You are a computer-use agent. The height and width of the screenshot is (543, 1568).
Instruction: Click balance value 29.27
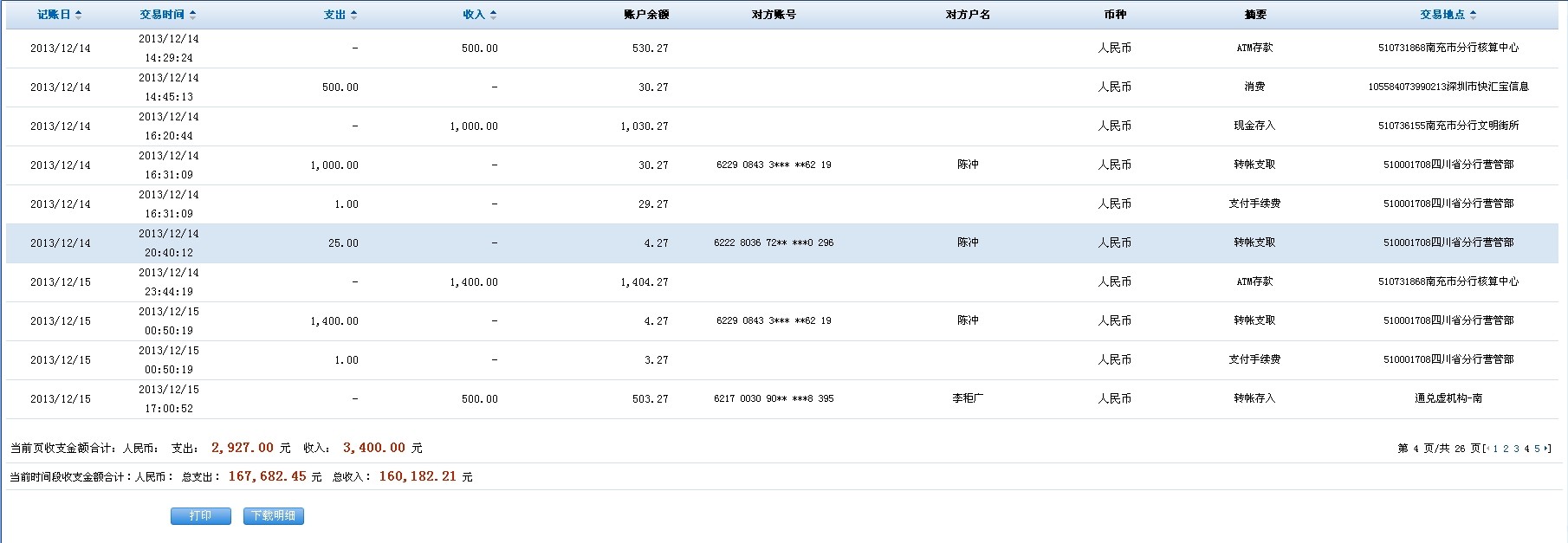pos(653,204)
